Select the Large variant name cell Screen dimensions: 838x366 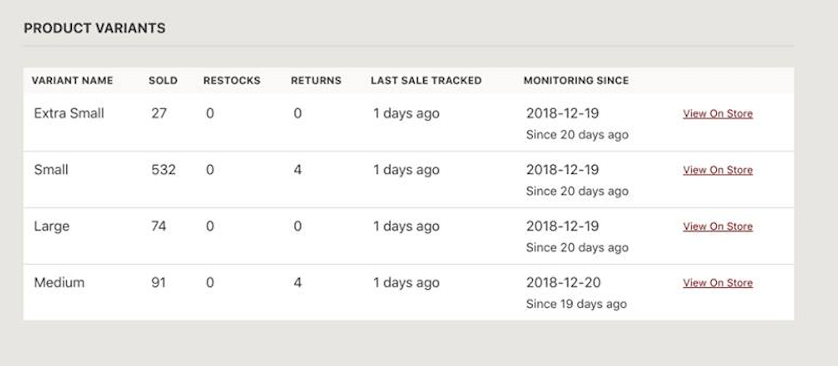[52, 227]
